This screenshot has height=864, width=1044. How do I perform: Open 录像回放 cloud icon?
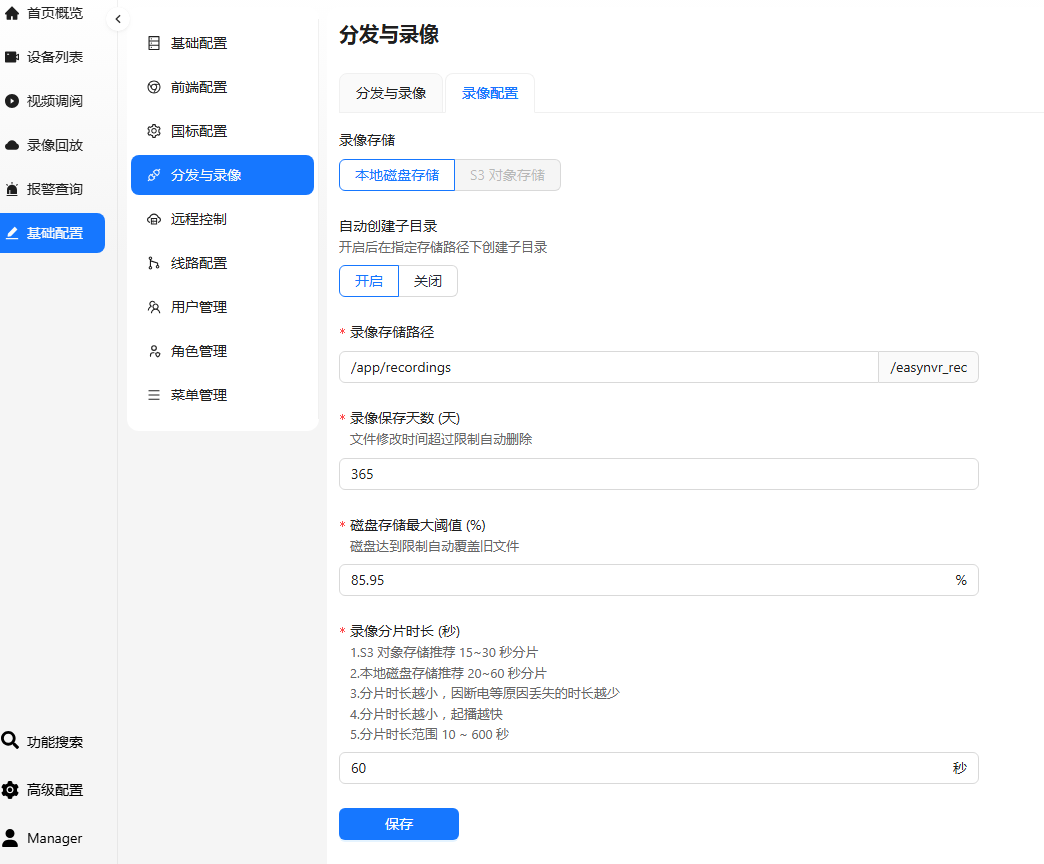[12, 145]
